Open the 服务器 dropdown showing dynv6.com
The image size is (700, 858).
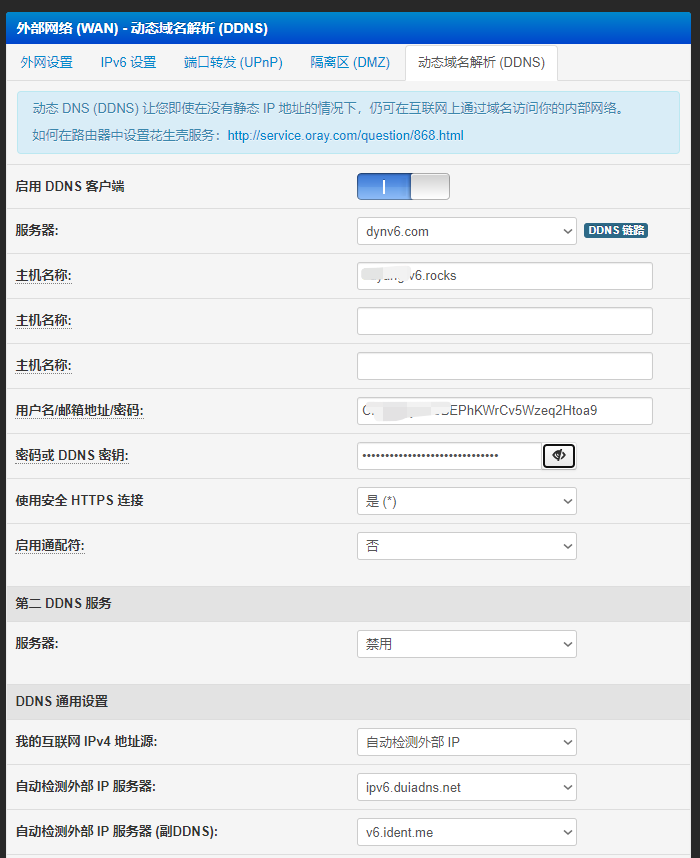coord(466,231)
